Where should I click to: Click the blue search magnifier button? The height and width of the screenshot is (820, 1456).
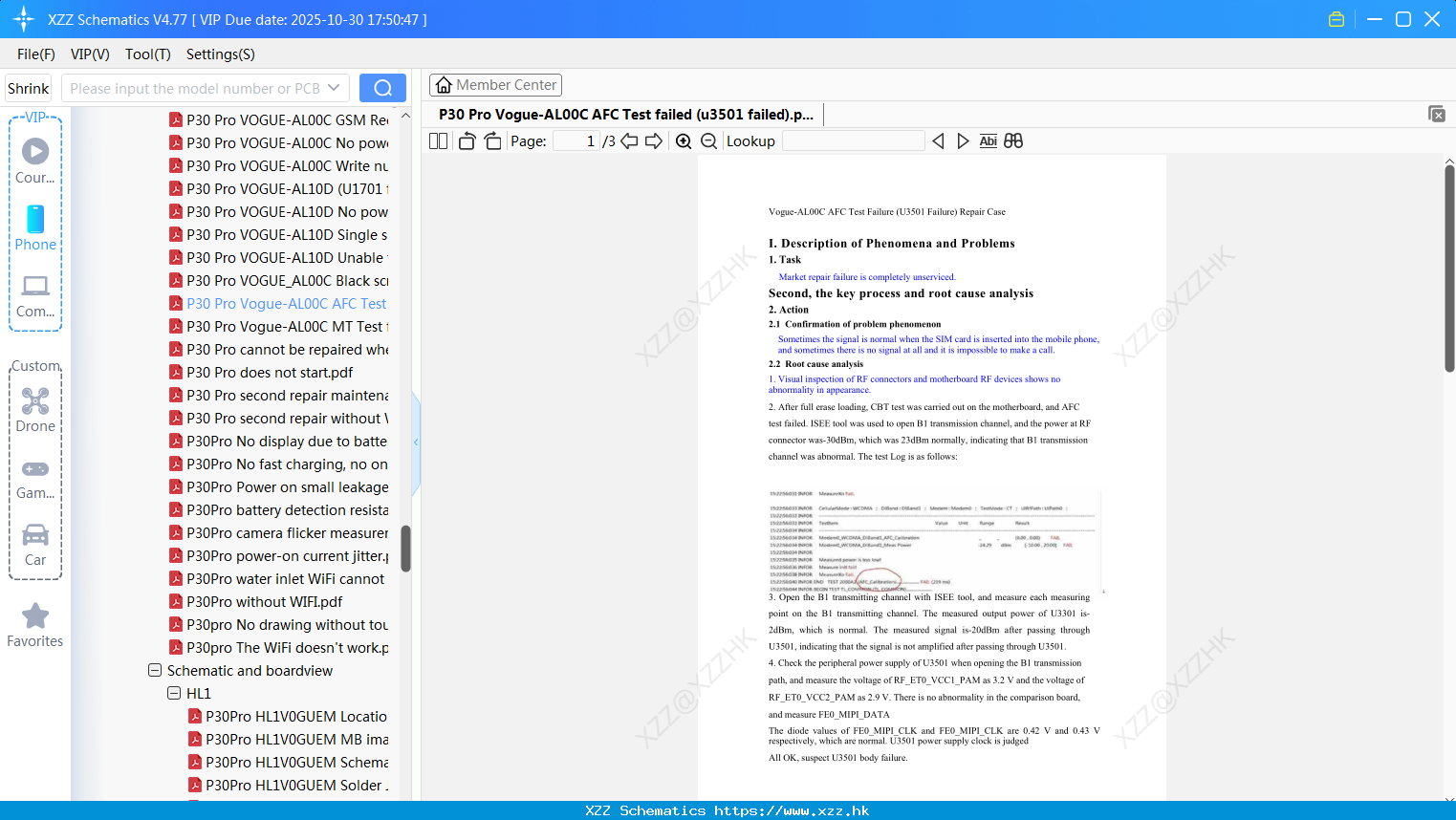click(x=382, y=88)
